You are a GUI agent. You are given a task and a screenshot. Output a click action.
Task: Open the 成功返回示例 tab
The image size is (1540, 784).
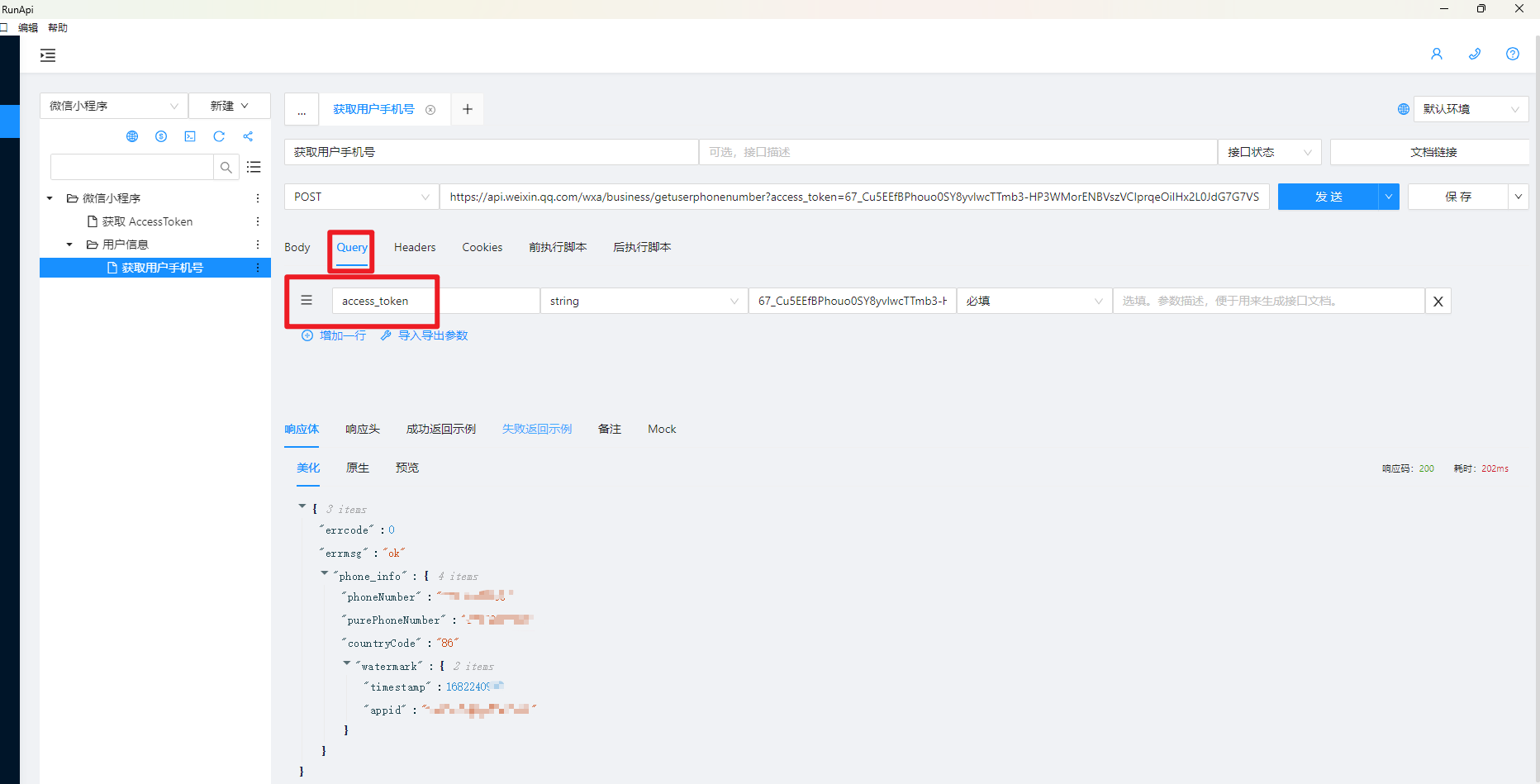pyautogui.click(x=441, y=429)
